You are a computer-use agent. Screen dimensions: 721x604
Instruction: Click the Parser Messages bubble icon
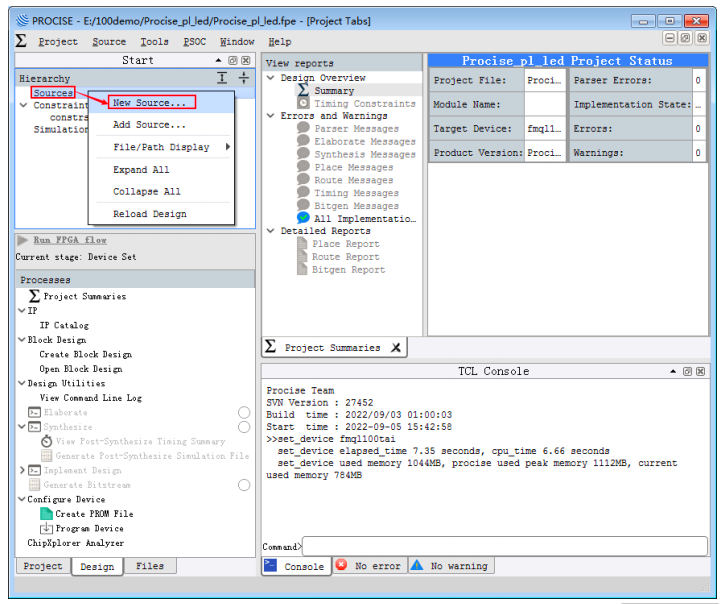[303, 128]
